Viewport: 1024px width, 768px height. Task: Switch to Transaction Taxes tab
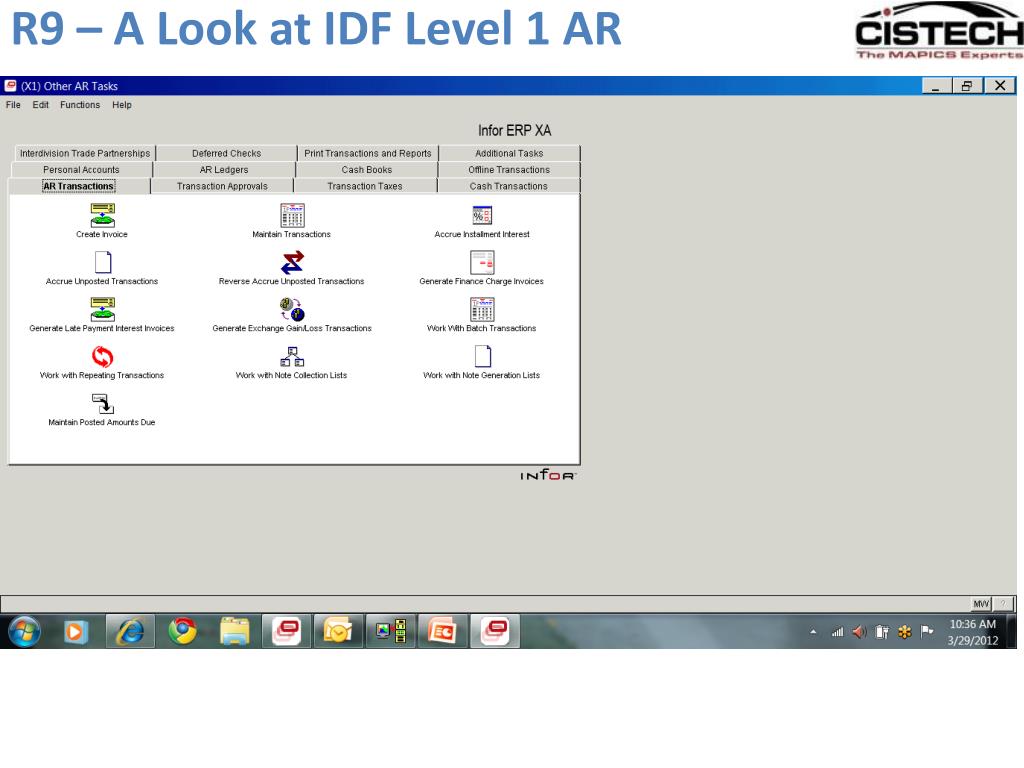click(365, 186)
